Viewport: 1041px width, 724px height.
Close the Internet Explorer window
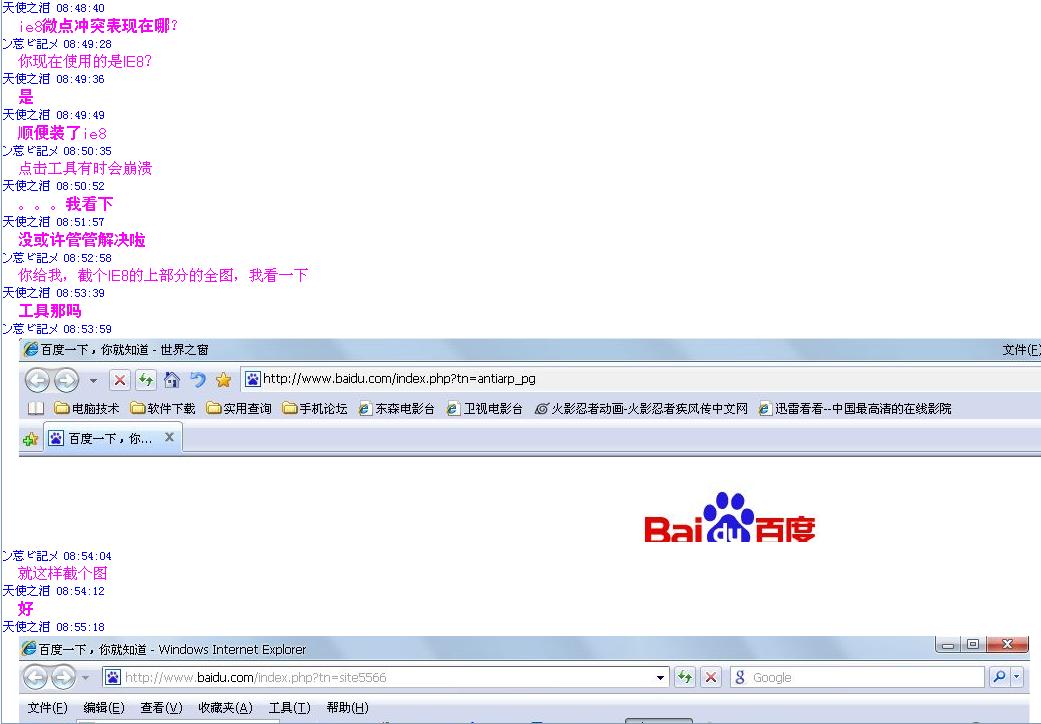(1007, 644)
